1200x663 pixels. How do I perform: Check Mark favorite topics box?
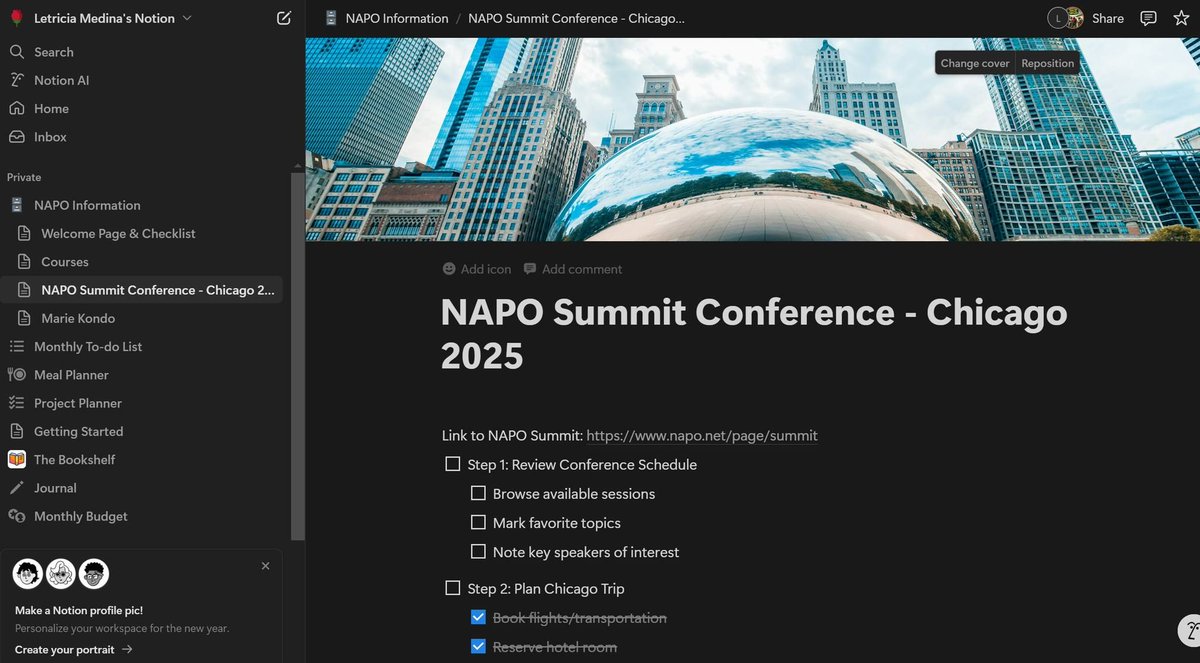478,522
